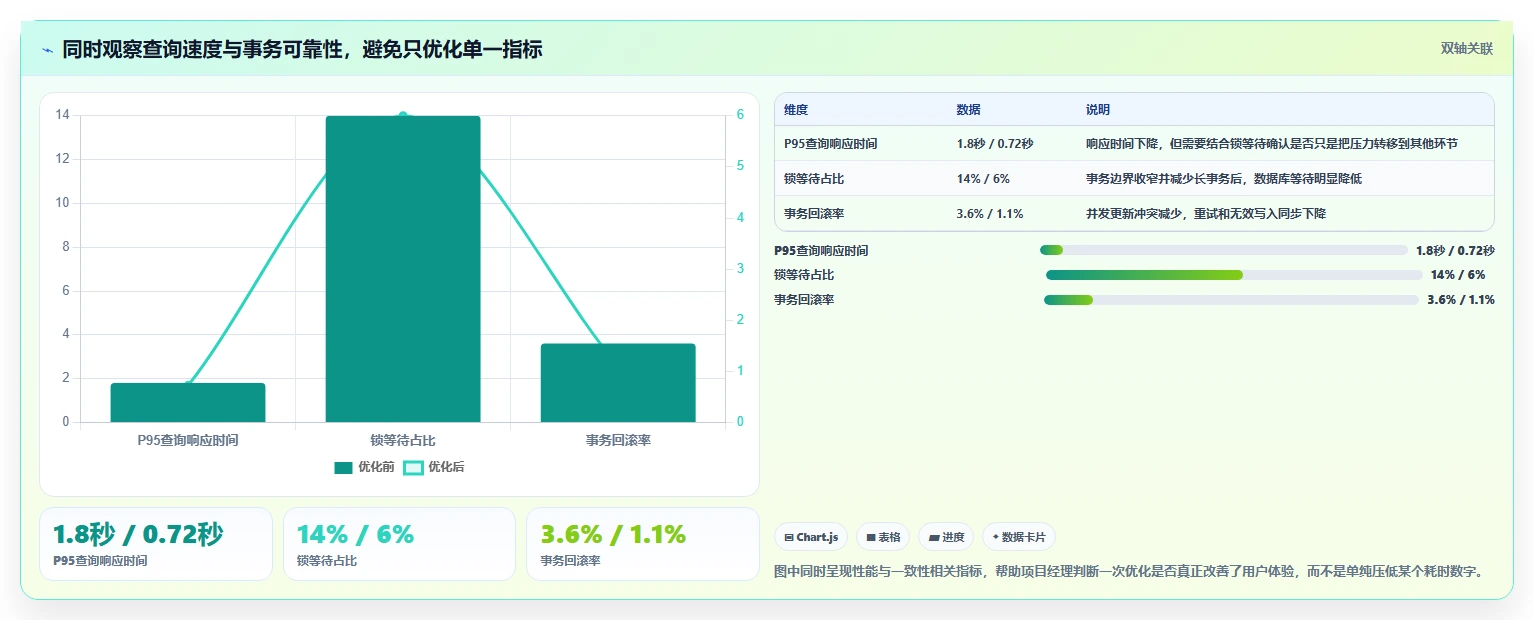Click the x-axis label 锁等待占比
This screenshot has width=1534, height=620.
(403, 440)
